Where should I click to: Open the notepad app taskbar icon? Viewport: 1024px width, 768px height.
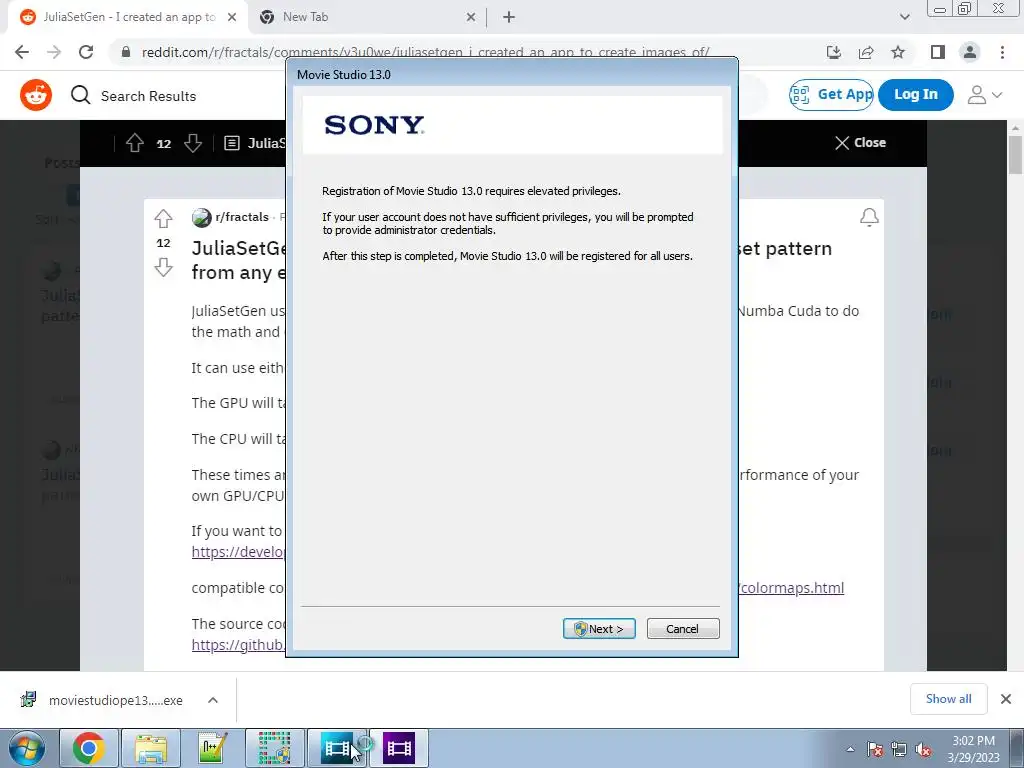click(x=212, y=748)
